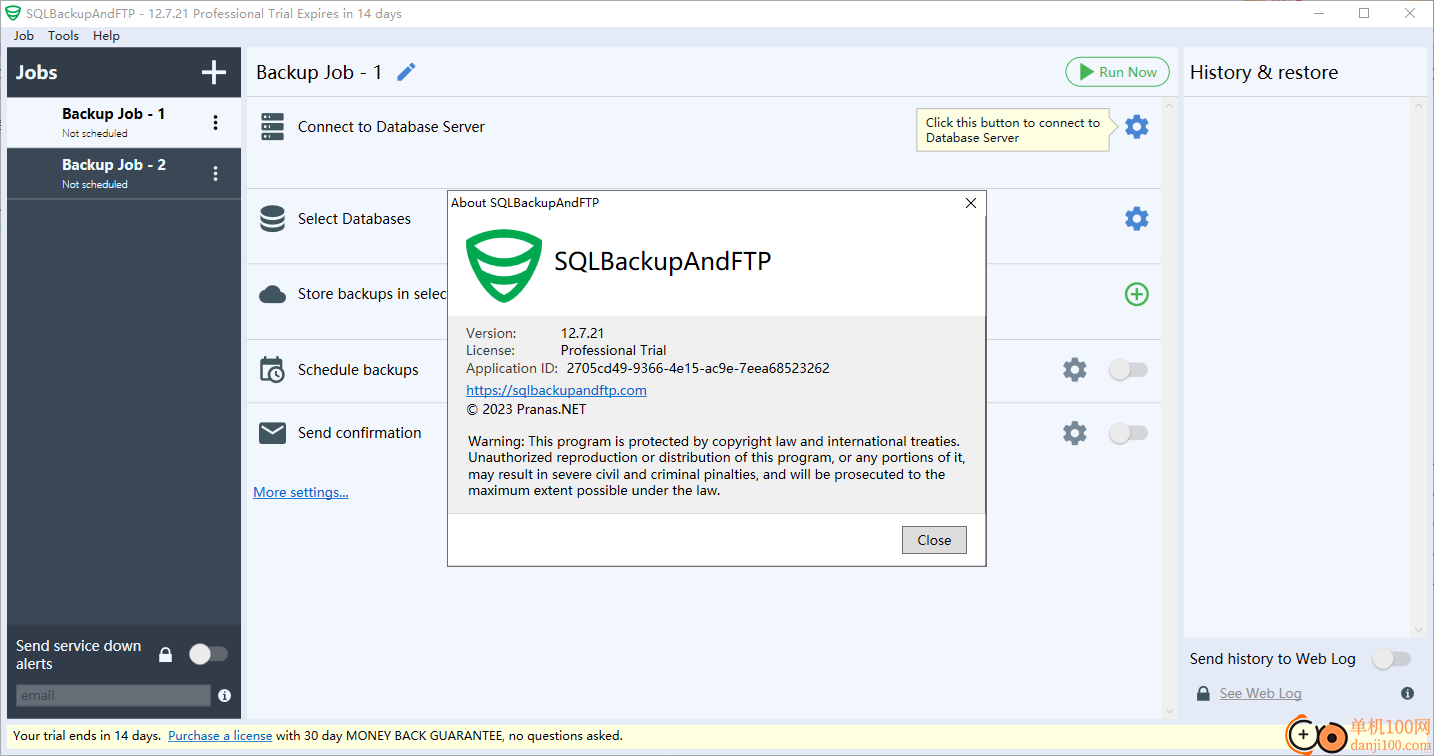This screenshot has height=756, width=1434.
Task: Toggle Send service down alerts switch
Action: tap(208, 654)
